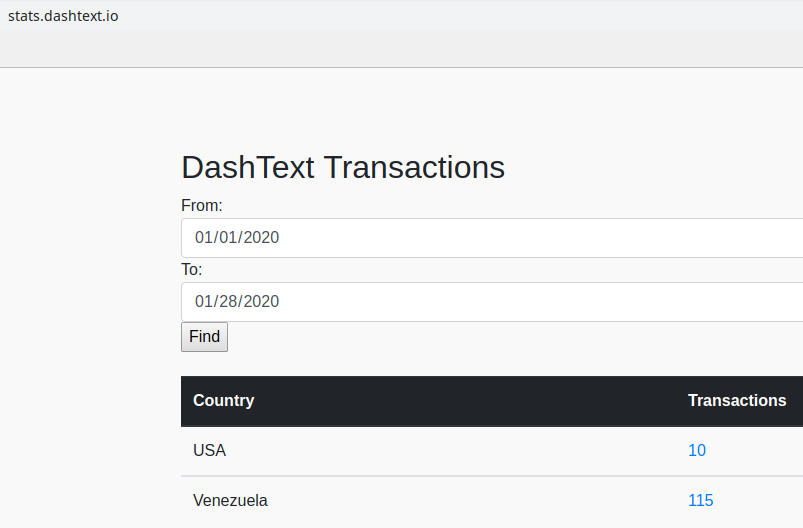Click the empty gray toolbar strip below address
803x528 pixels.
pos(402,49)
